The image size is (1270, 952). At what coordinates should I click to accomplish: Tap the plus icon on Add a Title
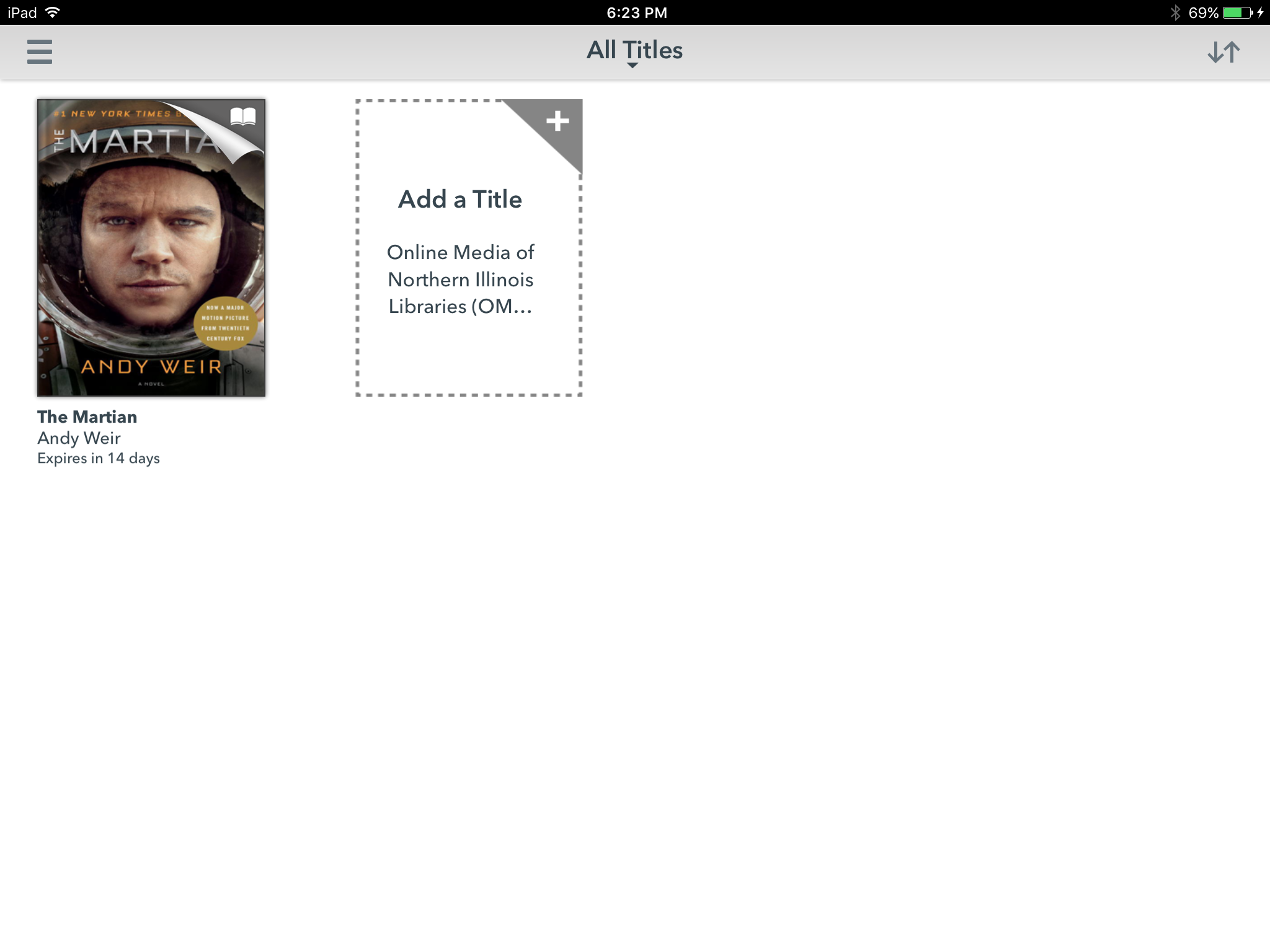click(557, 121)
